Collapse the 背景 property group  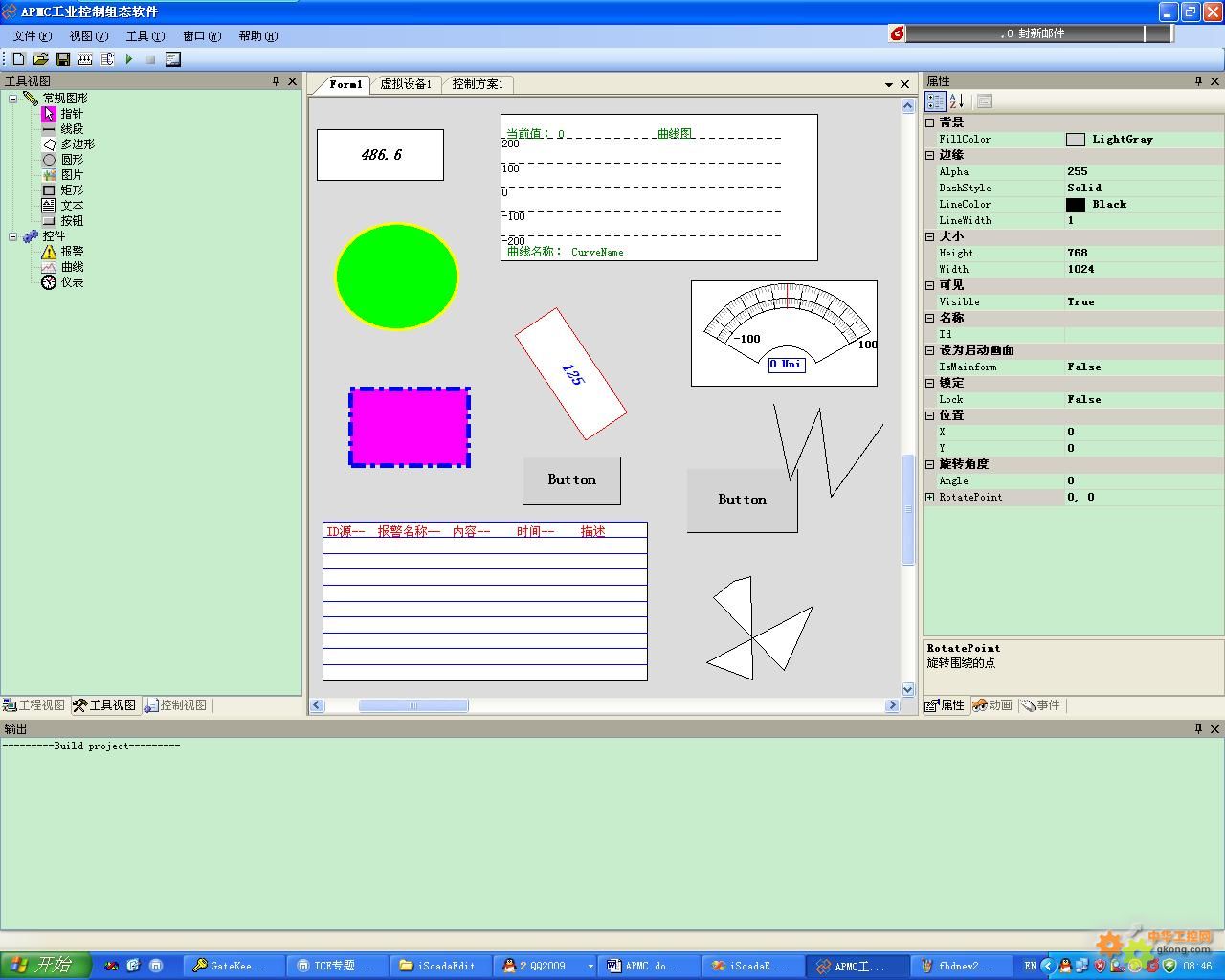[930, 122]
